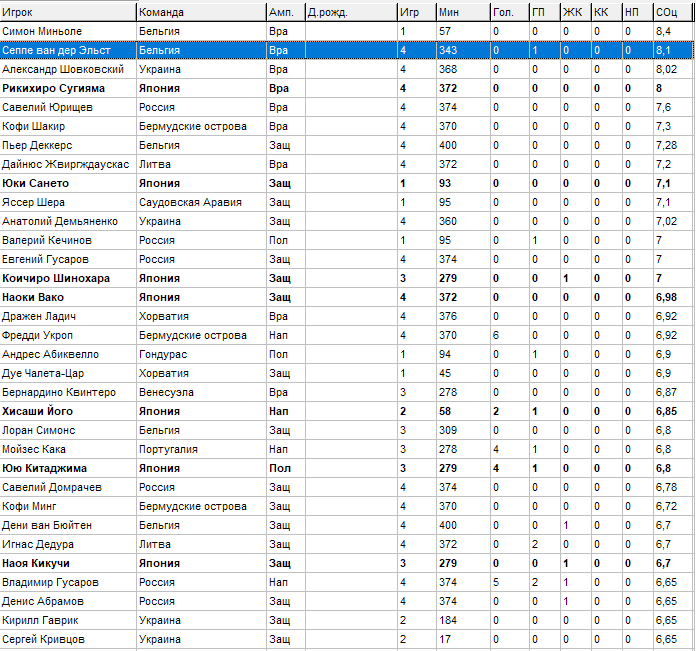Sort by the Игр column header
Image resolution: width=696 pixels, height=651 pixels.
click(x=417, y=12)
